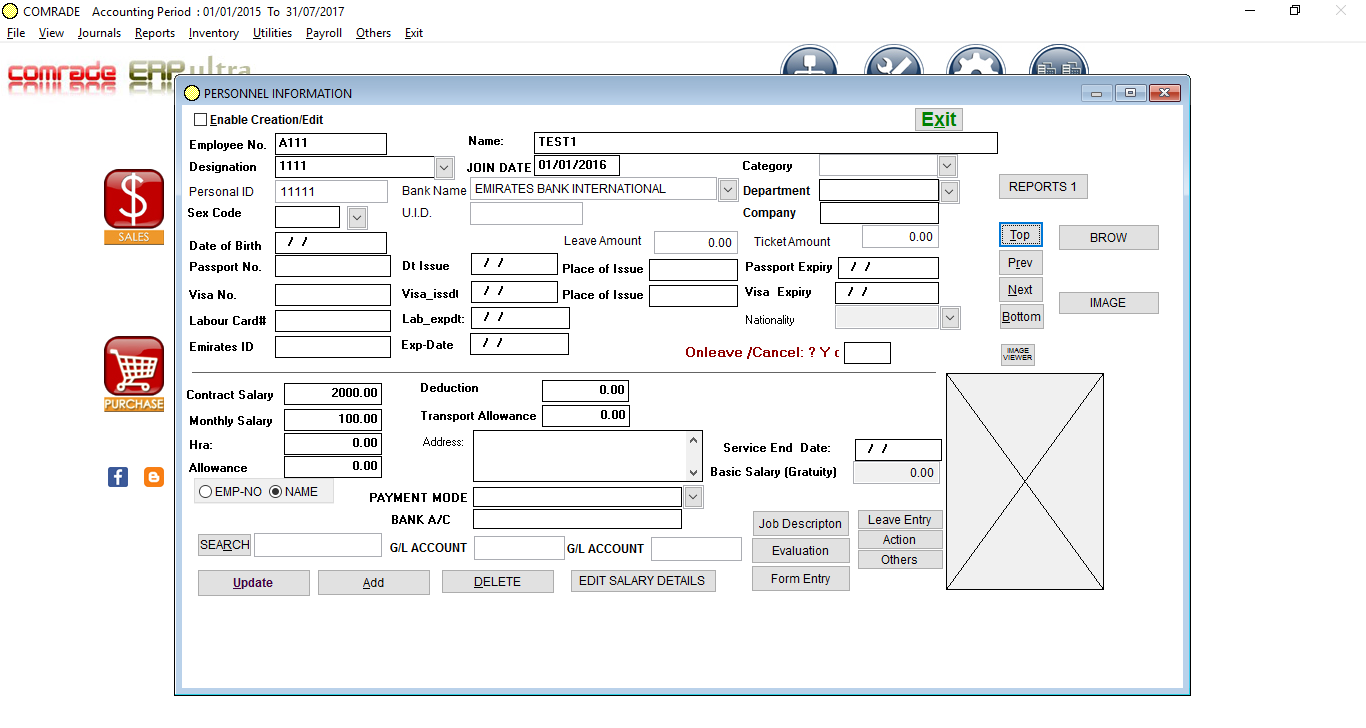Open the wrench tools toolbar icon
1366x728 pixels.
point(893,68)
